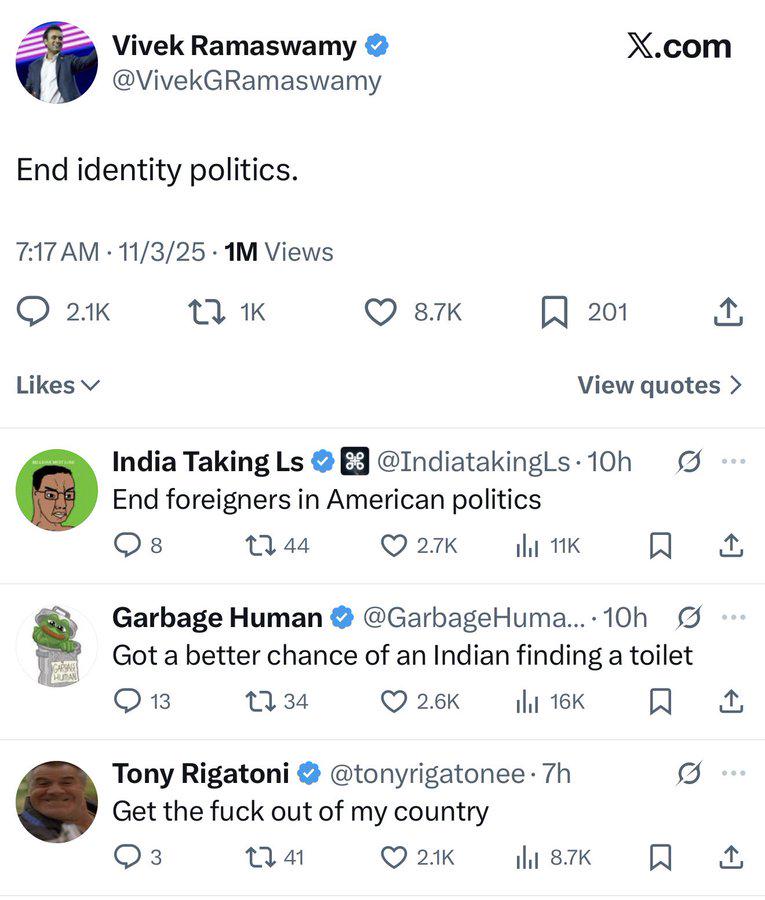Open more options on India Taking Ls reply
The width and height of the screenshot is (765, 900).
tap(733, 461)
